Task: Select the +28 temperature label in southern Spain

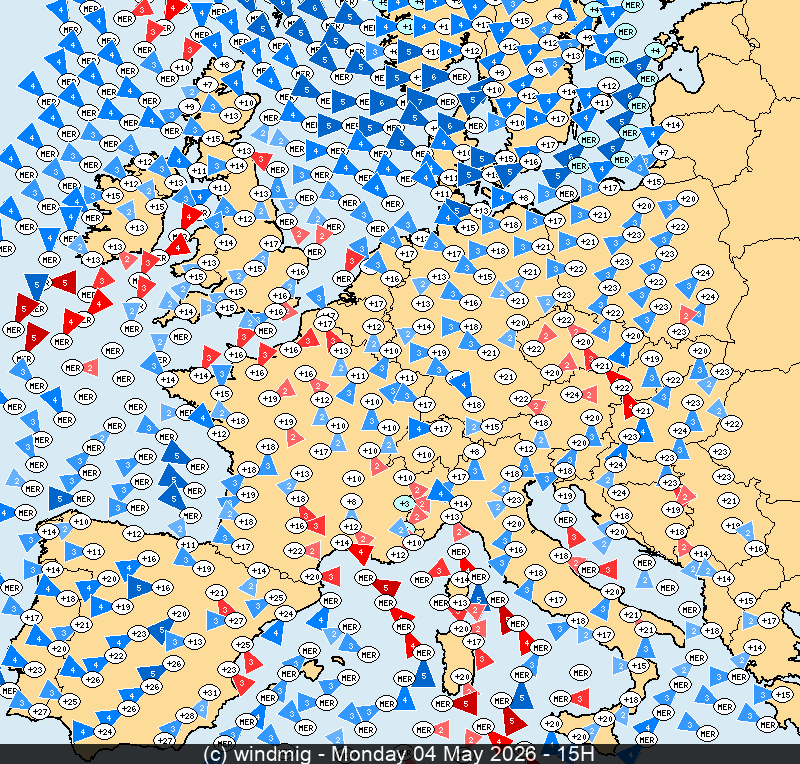Action: click(x=186, y=716)
